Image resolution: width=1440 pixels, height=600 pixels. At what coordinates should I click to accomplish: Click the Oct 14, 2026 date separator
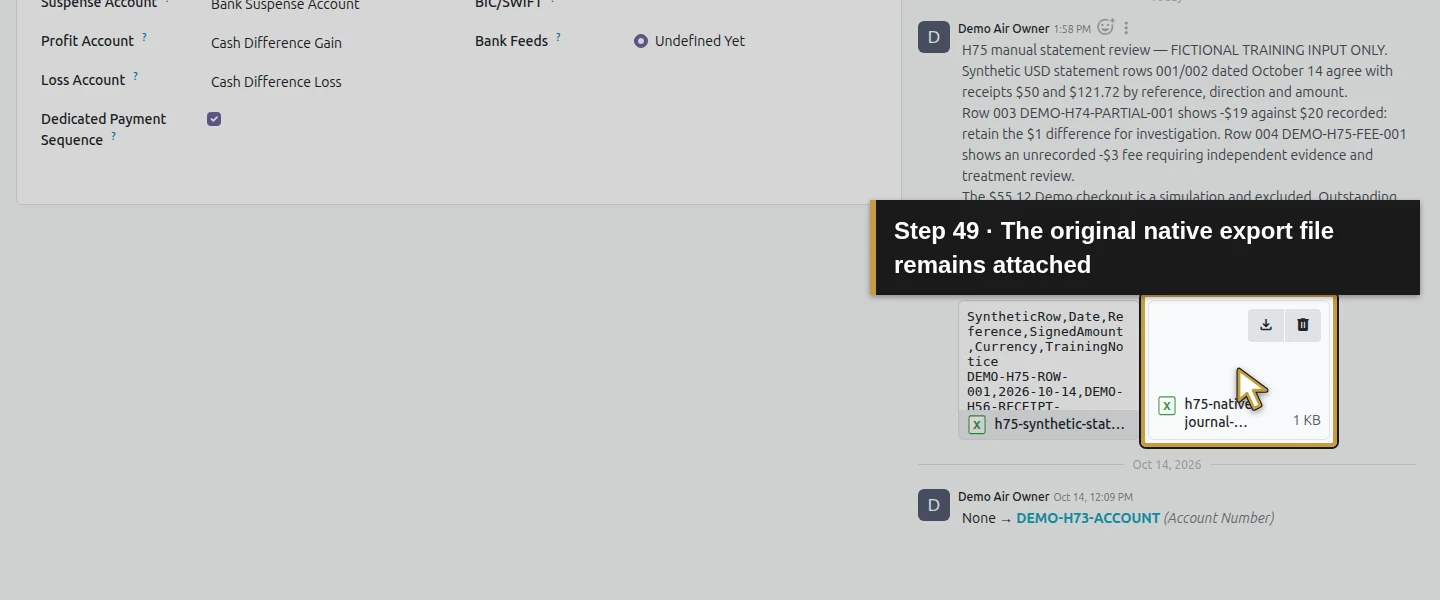click(x=1167, y=465)
